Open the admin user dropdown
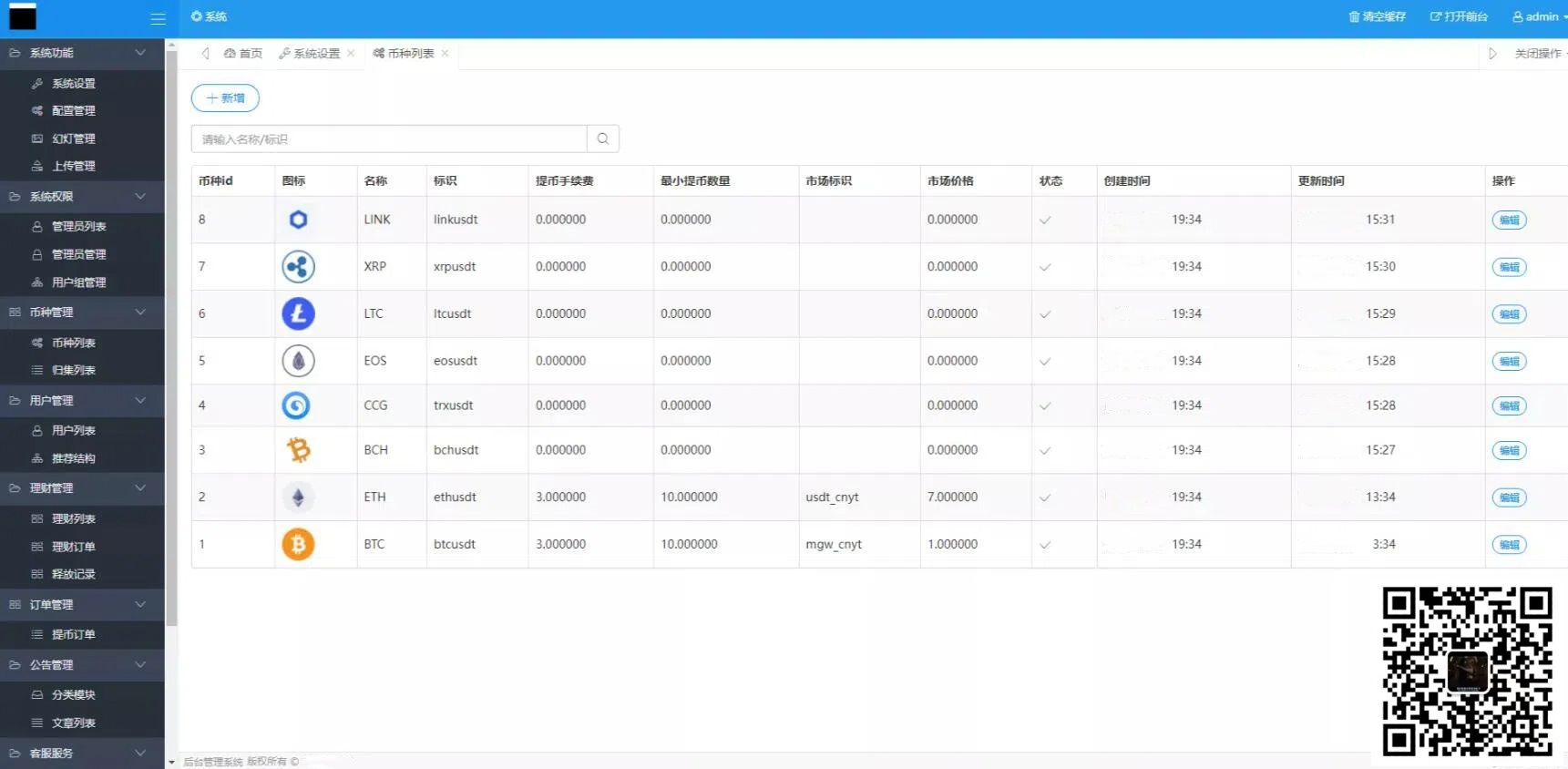Screen dimensions: 1568x769 pyautogui.click(x=1540, y=17)
